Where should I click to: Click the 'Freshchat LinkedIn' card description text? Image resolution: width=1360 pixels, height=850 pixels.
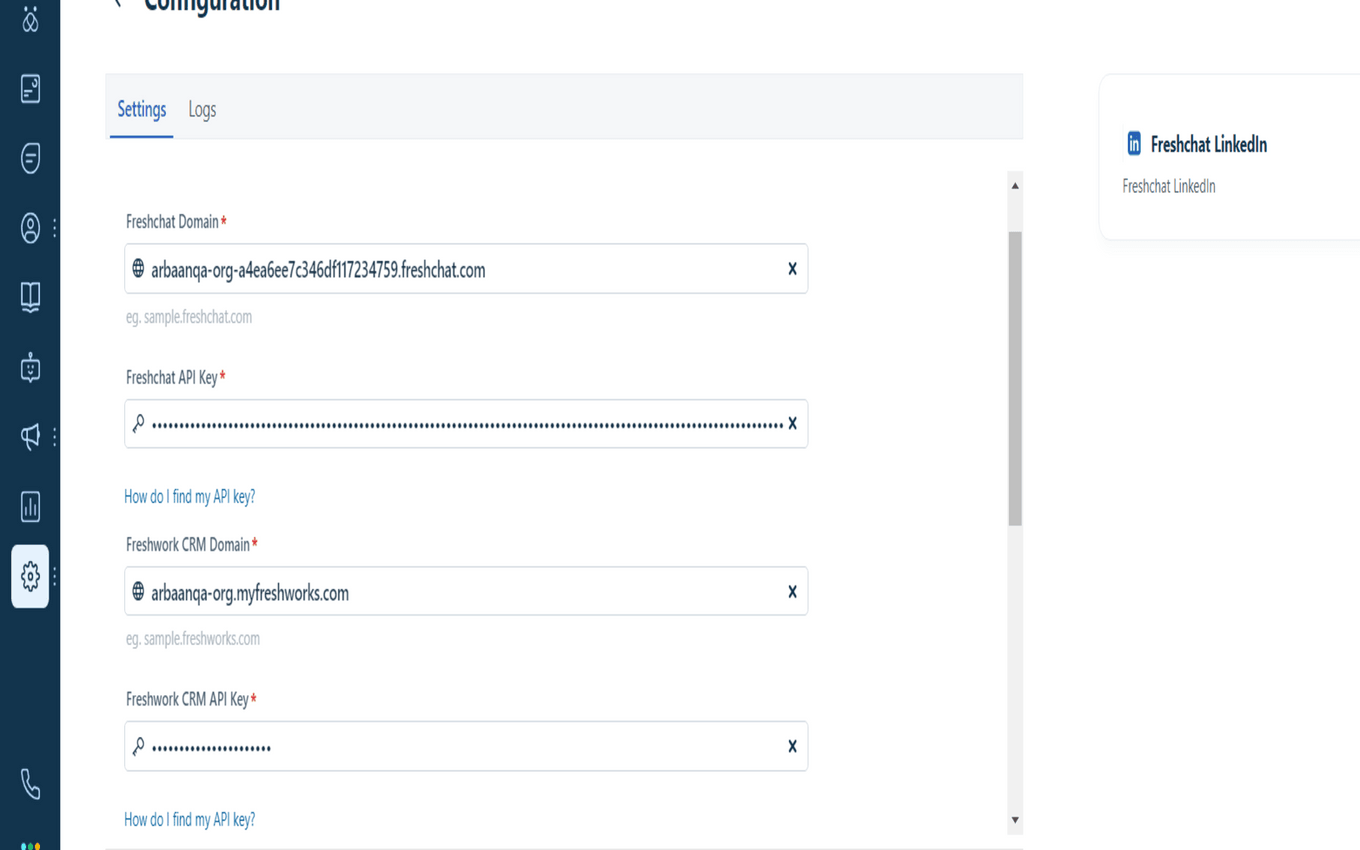point(1168,186)
